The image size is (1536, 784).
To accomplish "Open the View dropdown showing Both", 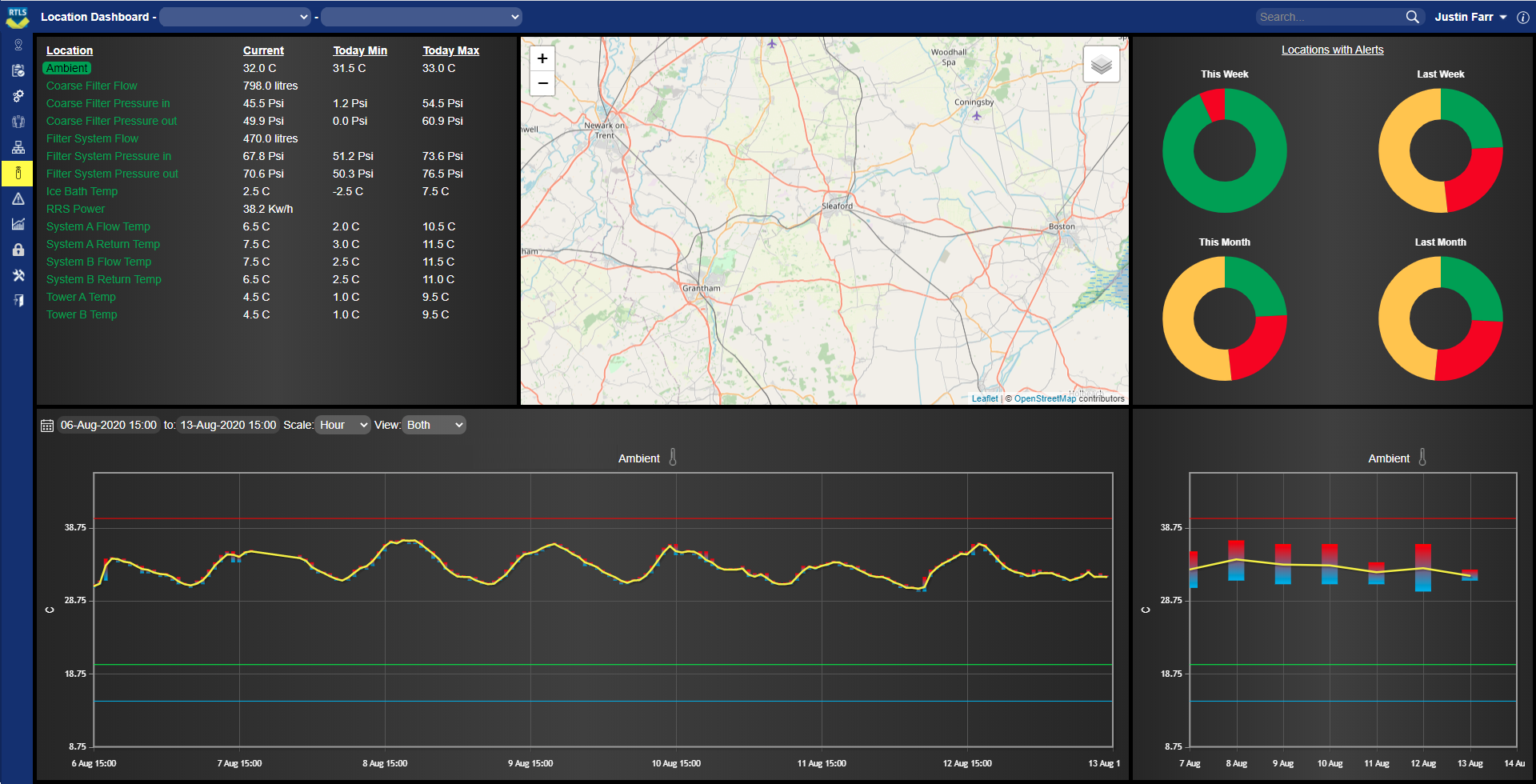I will tap(434, 425).
